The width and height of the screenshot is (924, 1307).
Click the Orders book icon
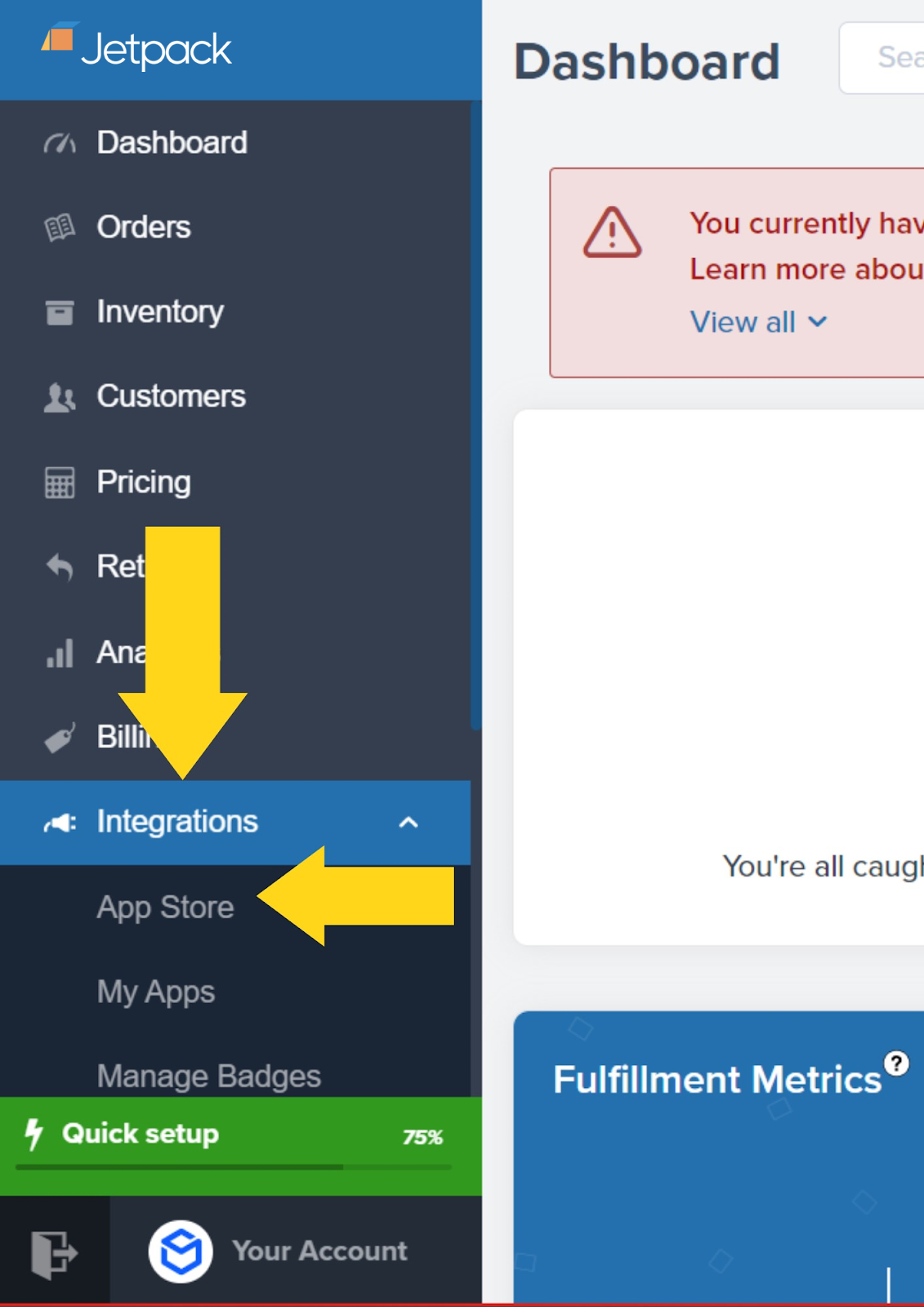coord(60,227)
